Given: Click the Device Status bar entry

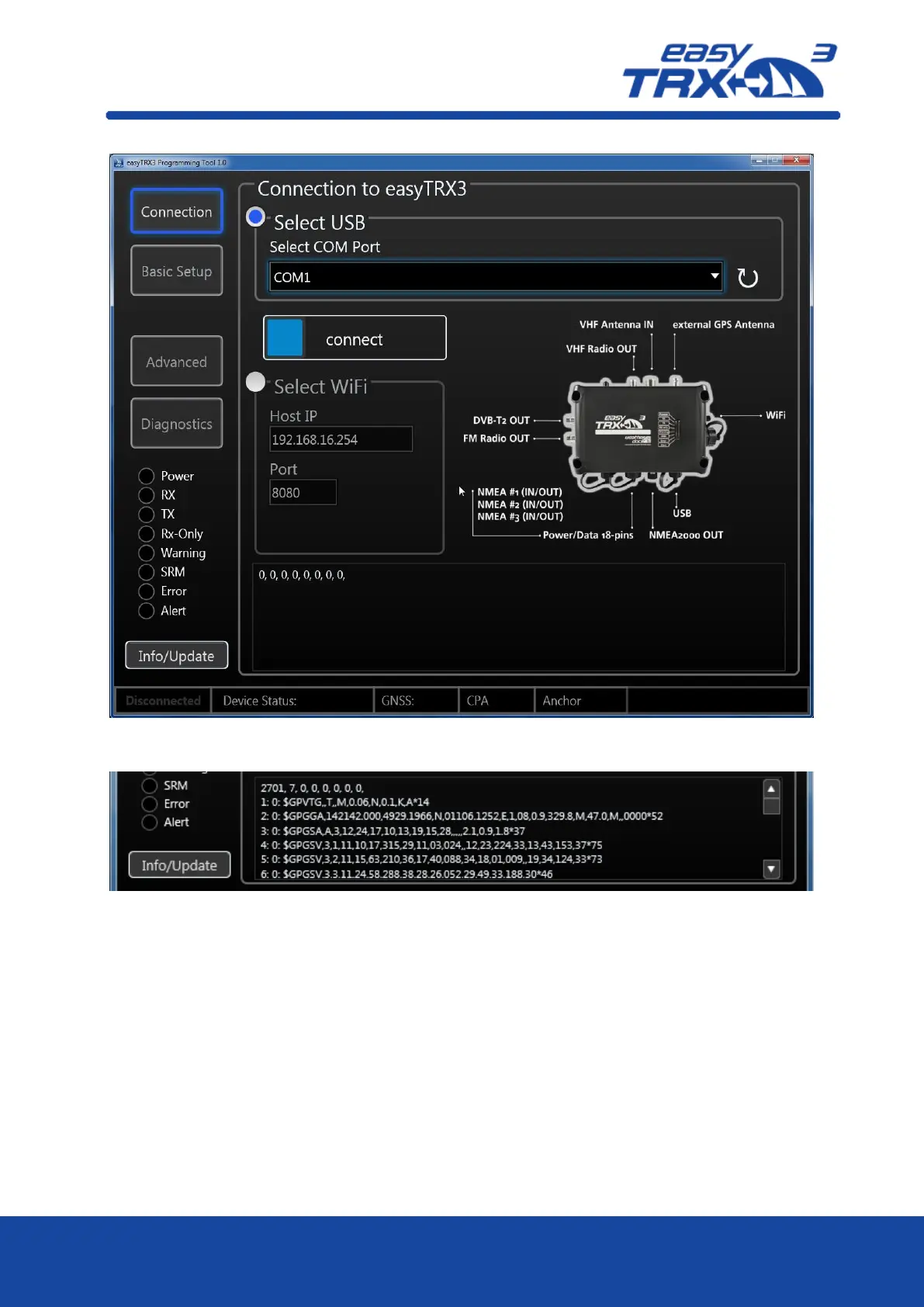Looking at the screenshot, I should [x=292, y=701].
